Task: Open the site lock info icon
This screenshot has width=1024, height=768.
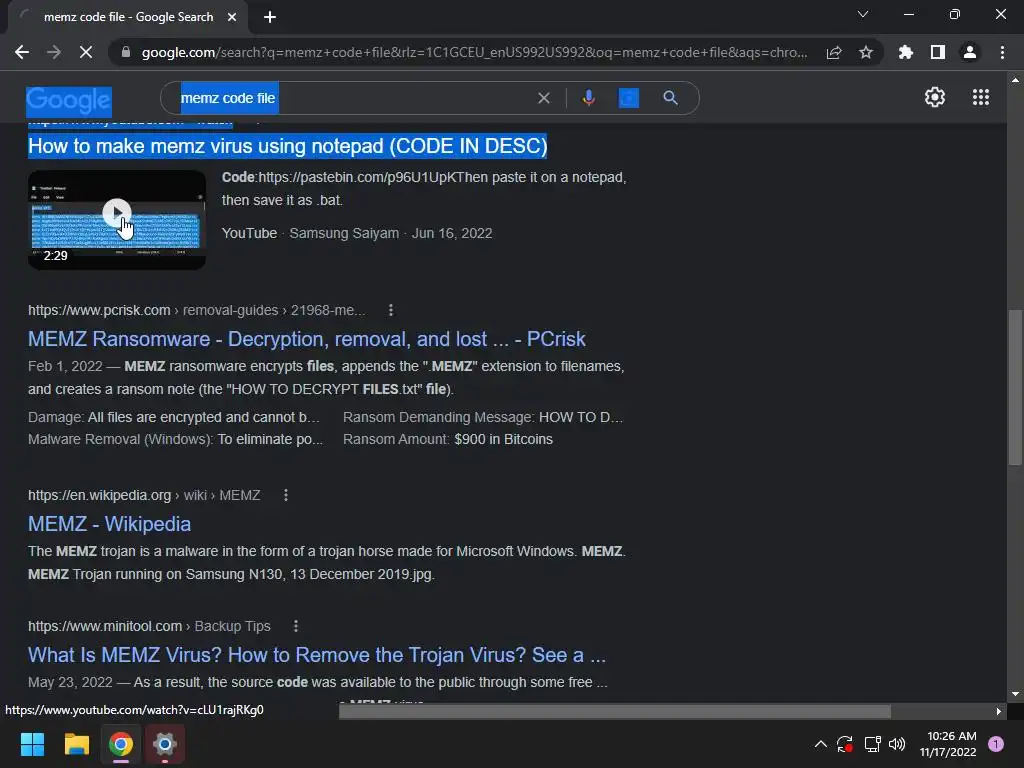Action: (126, 52)
